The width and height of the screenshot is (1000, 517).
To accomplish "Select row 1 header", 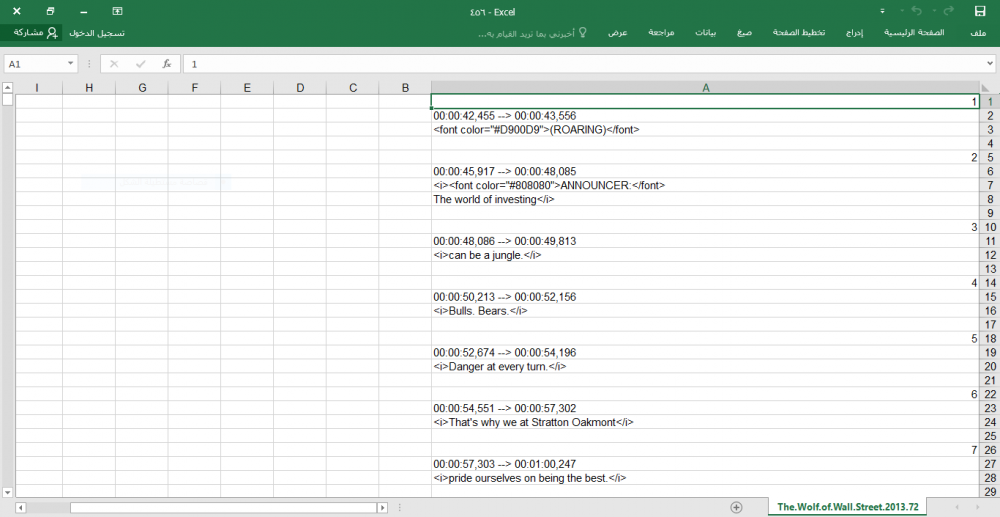I will pyautogui.click(x=990, y=101).
